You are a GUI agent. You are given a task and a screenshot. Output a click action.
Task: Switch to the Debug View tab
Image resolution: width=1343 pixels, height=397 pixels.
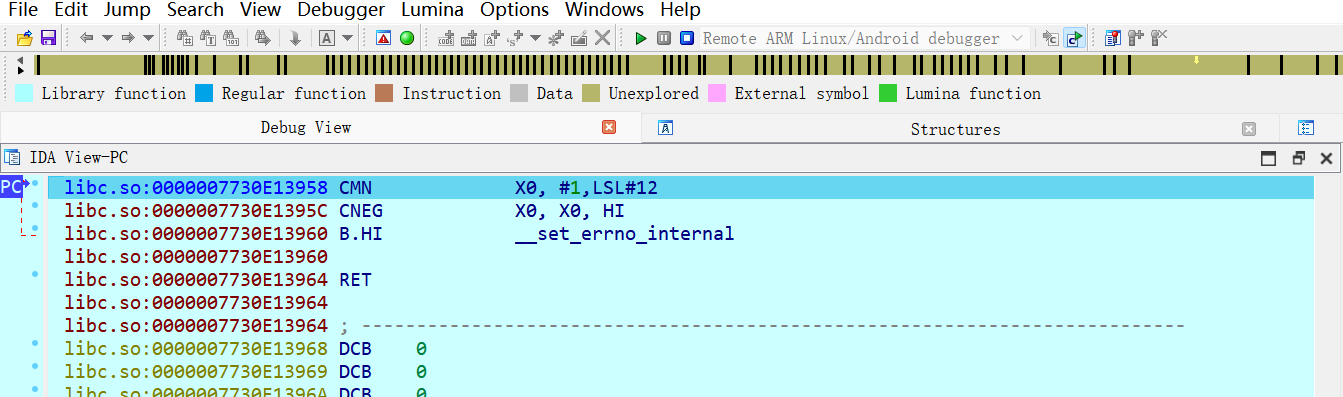[306, 128]
